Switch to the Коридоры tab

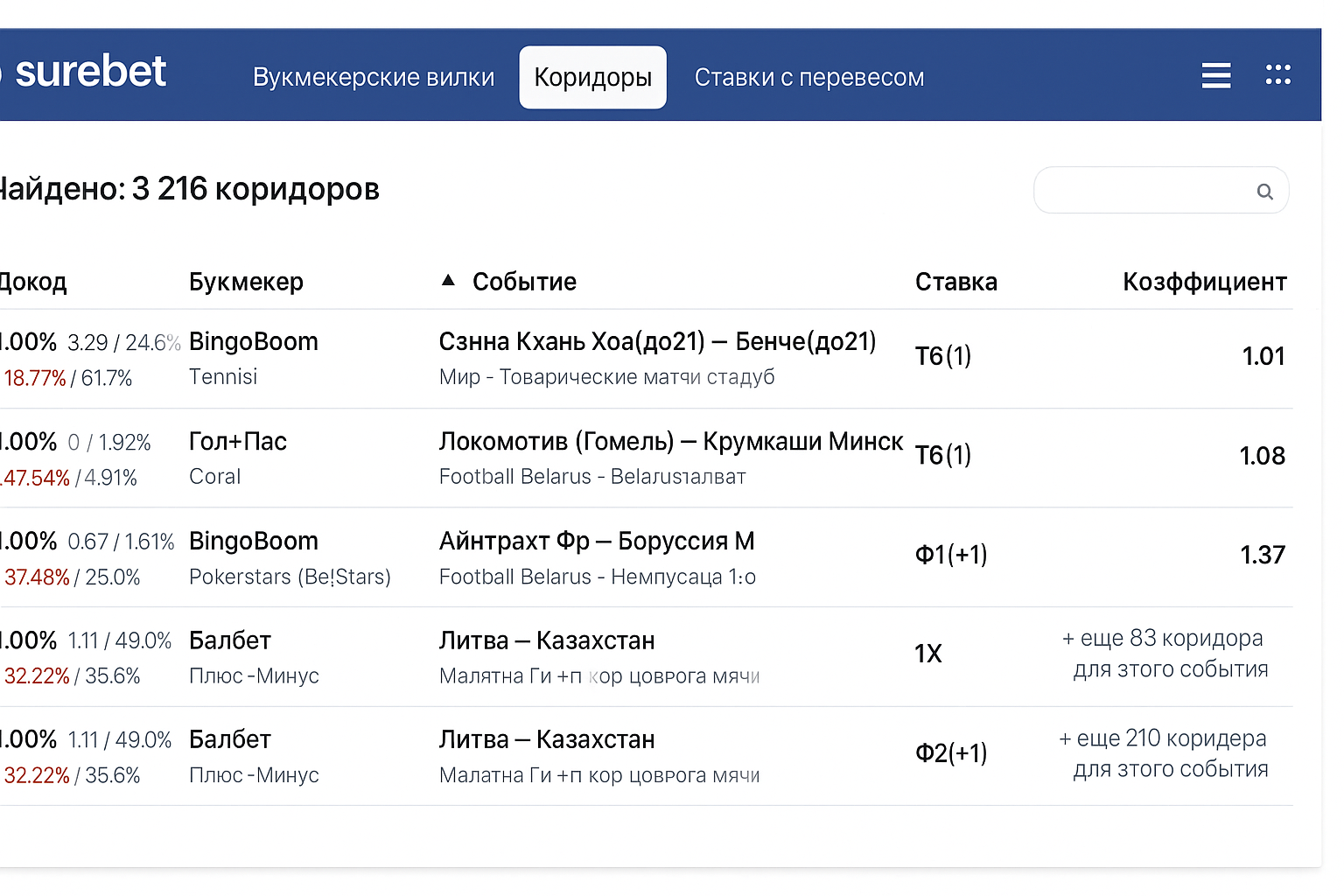592,77
